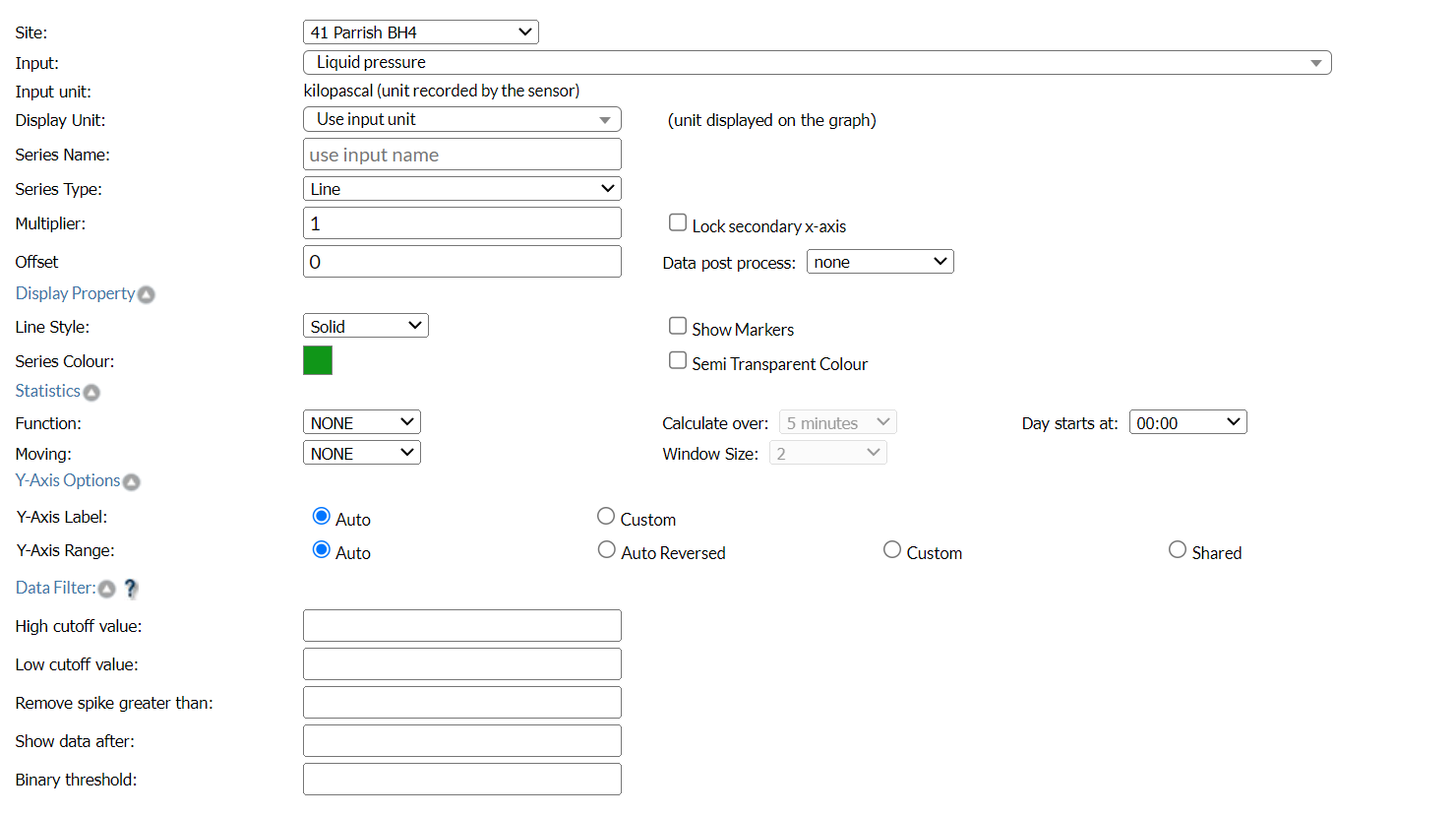Click the Display Property section link
The image size is (1456, 816).
coord(75,293)
